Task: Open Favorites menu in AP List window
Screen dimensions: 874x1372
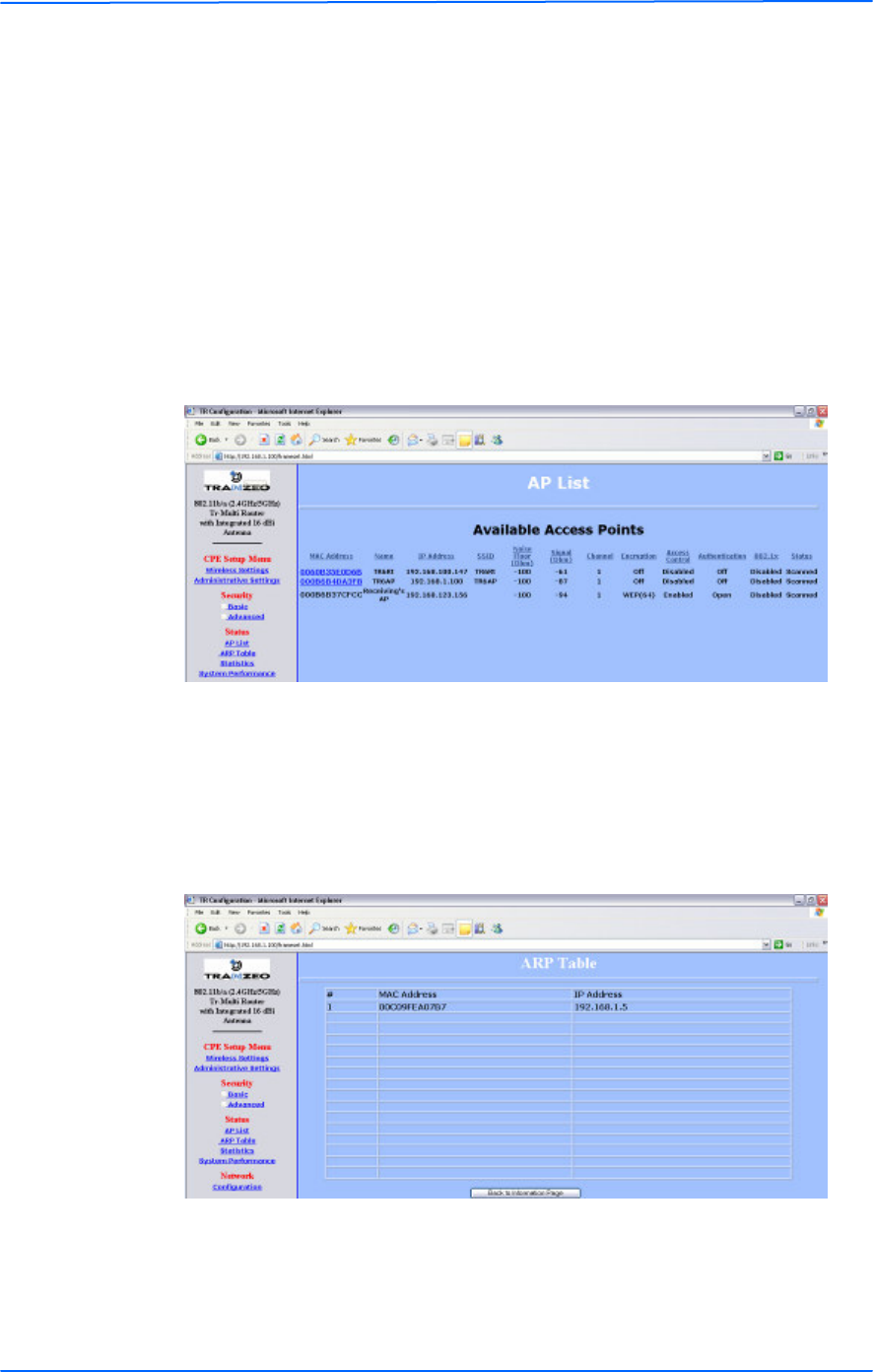Action: pos(258,423)
